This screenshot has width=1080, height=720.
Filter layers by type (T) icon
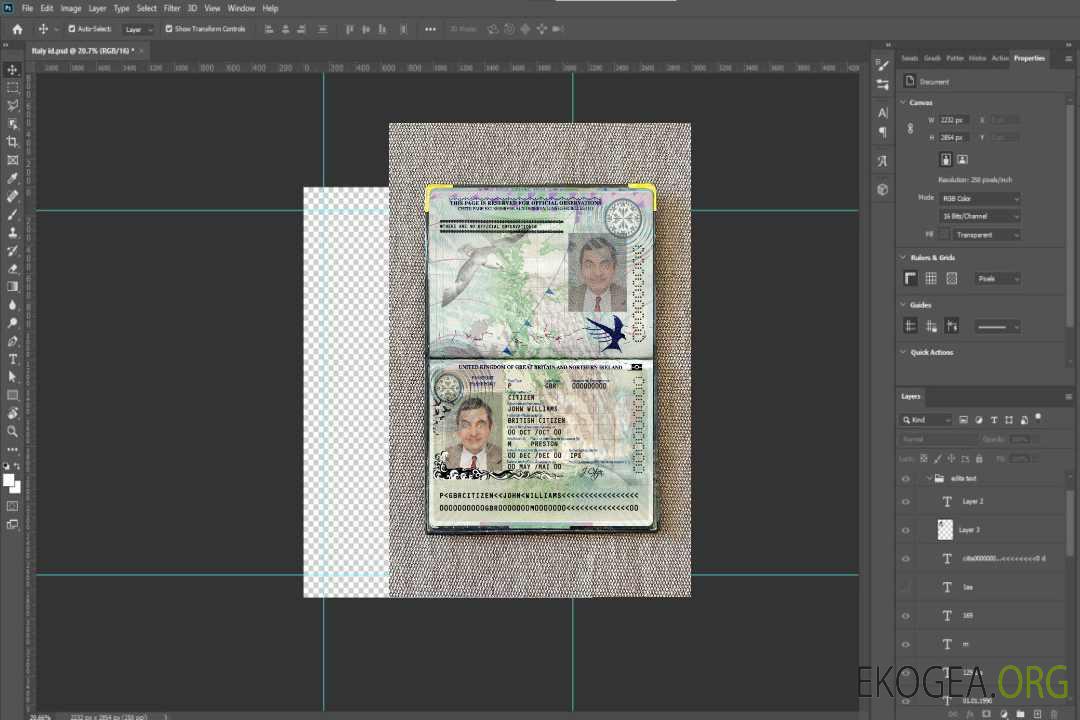pos(994,420)
